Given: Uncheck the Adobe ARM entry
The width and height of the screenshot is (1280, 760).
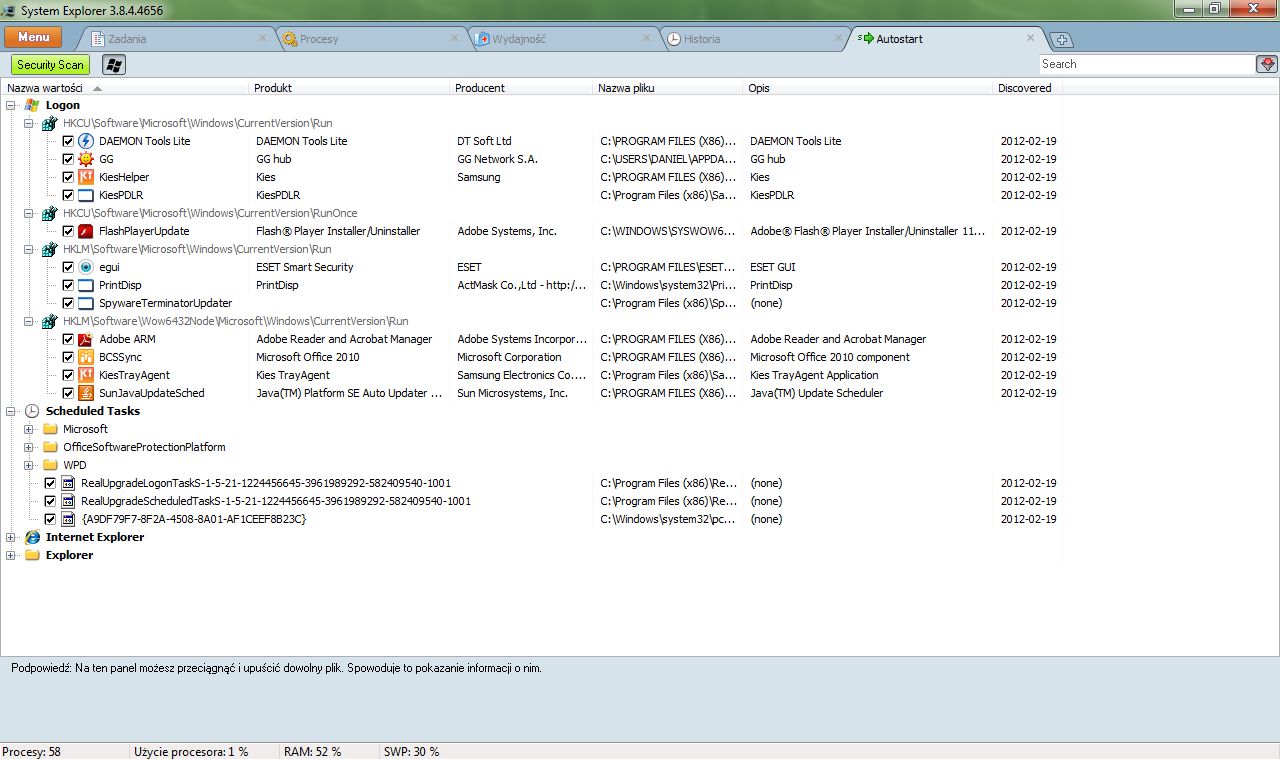Looking at the screenshot, I should [x=68, y=339].
